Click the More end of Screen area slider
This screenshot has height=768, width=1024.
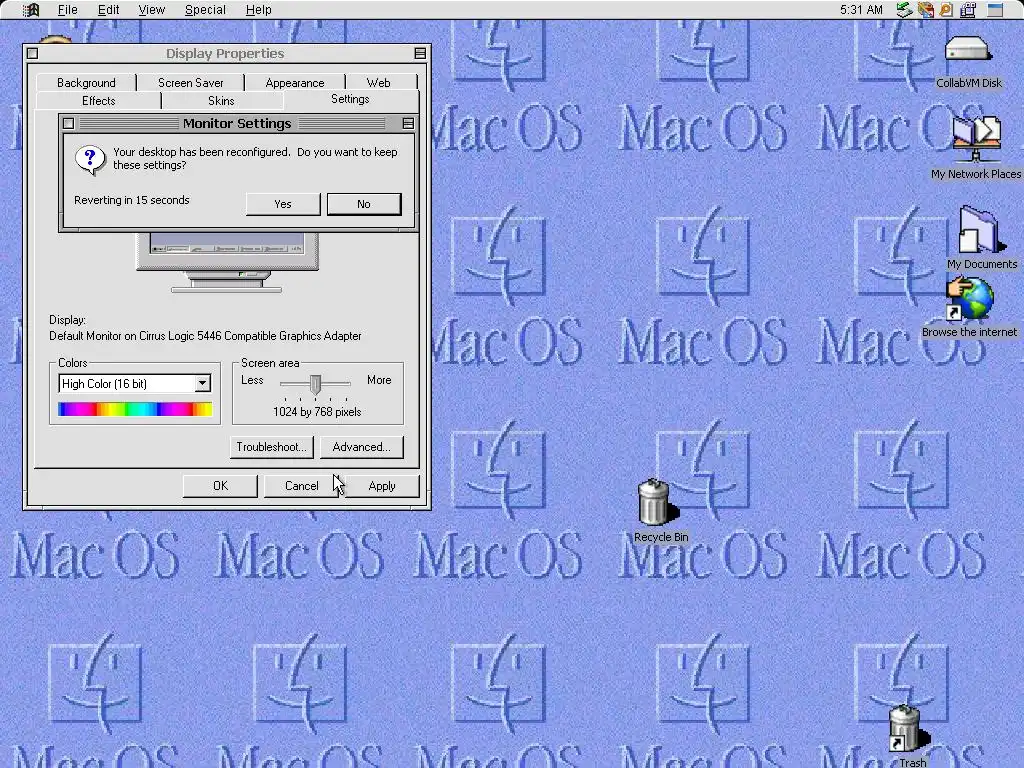(379, 380)
